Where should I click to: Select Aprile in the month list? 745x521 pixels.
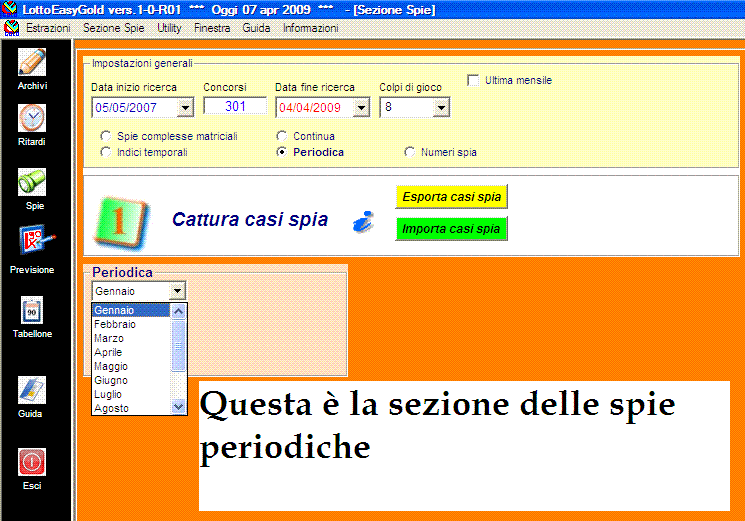tap(131, 352)
